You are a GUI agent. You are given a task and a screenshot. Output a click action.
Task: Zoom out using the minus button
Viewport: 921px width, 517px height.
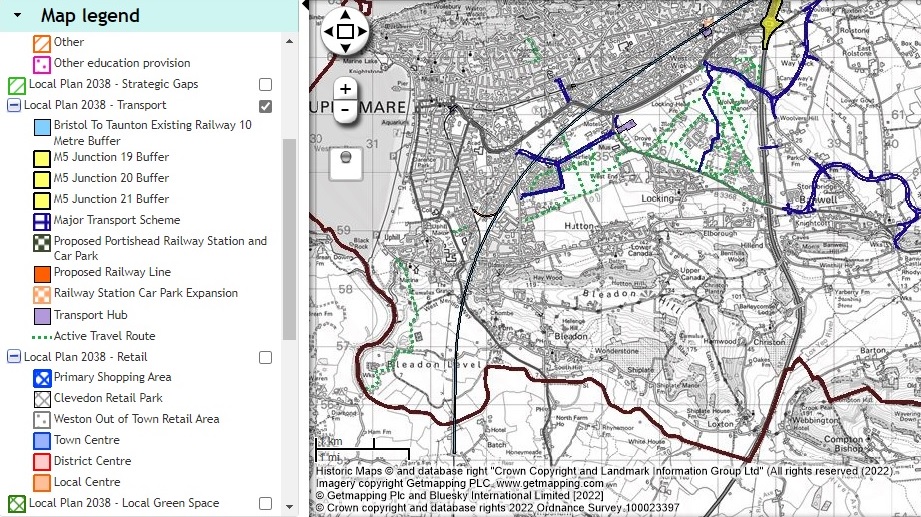(x=345, y=109)
